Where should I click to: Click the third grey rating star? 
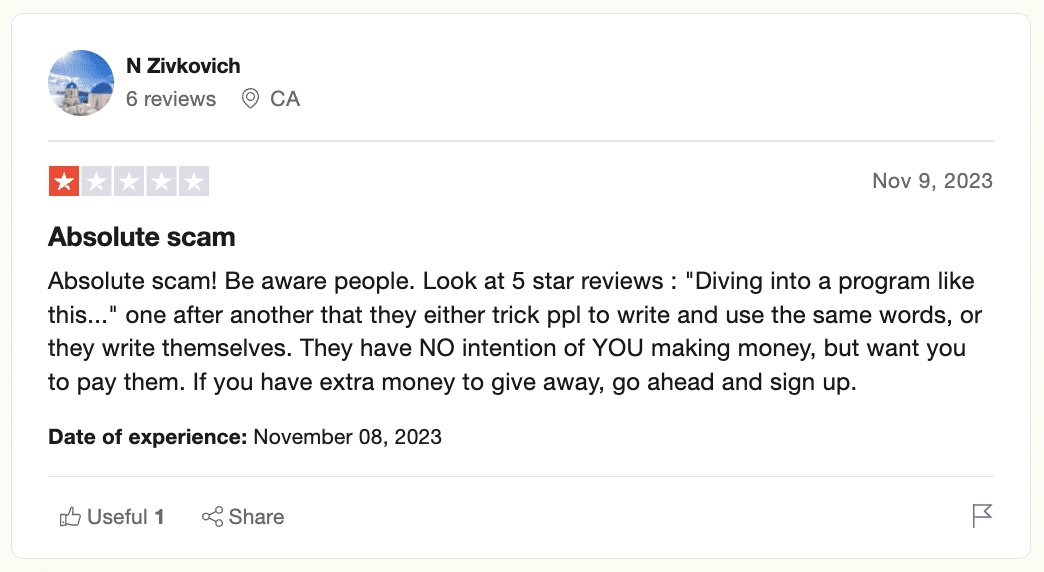click(129, 181)
